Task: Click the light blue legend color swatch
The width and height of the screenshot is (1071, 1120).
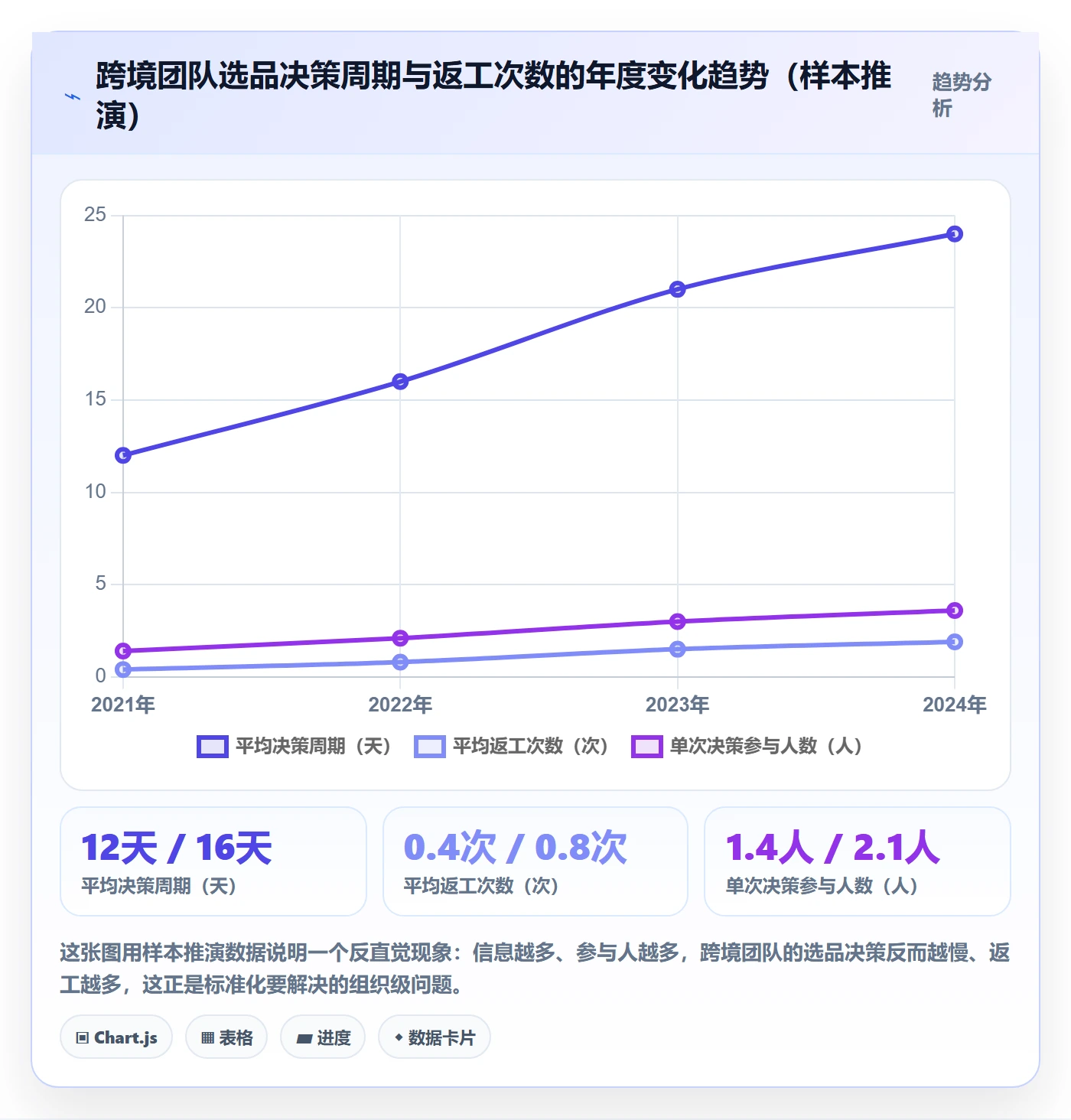Action: [430, 747]
